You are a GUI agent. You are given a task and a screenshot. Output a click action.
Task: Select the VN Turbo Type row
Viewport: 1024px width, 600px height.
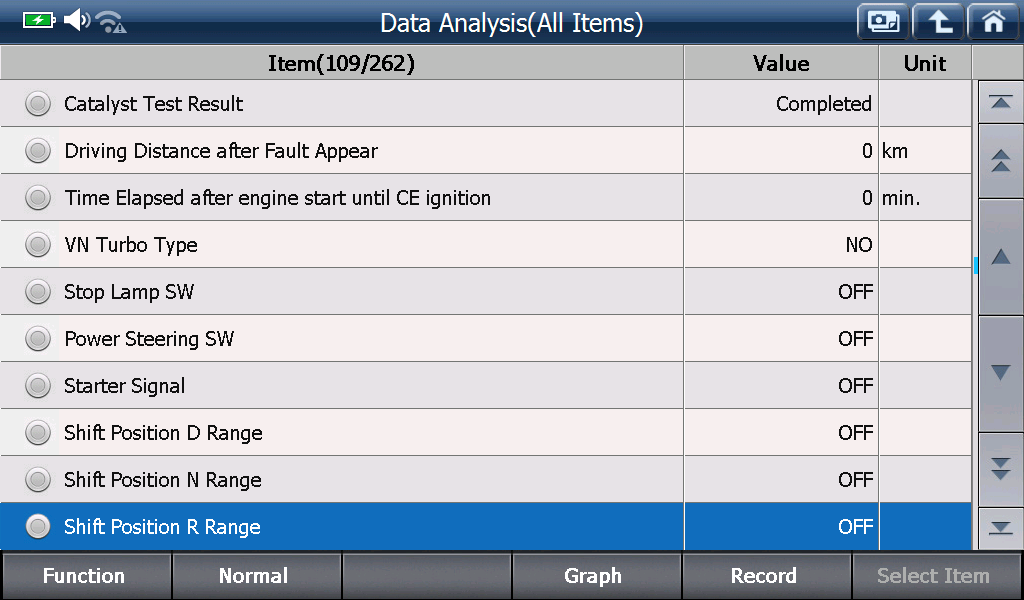tap(485, 245)
